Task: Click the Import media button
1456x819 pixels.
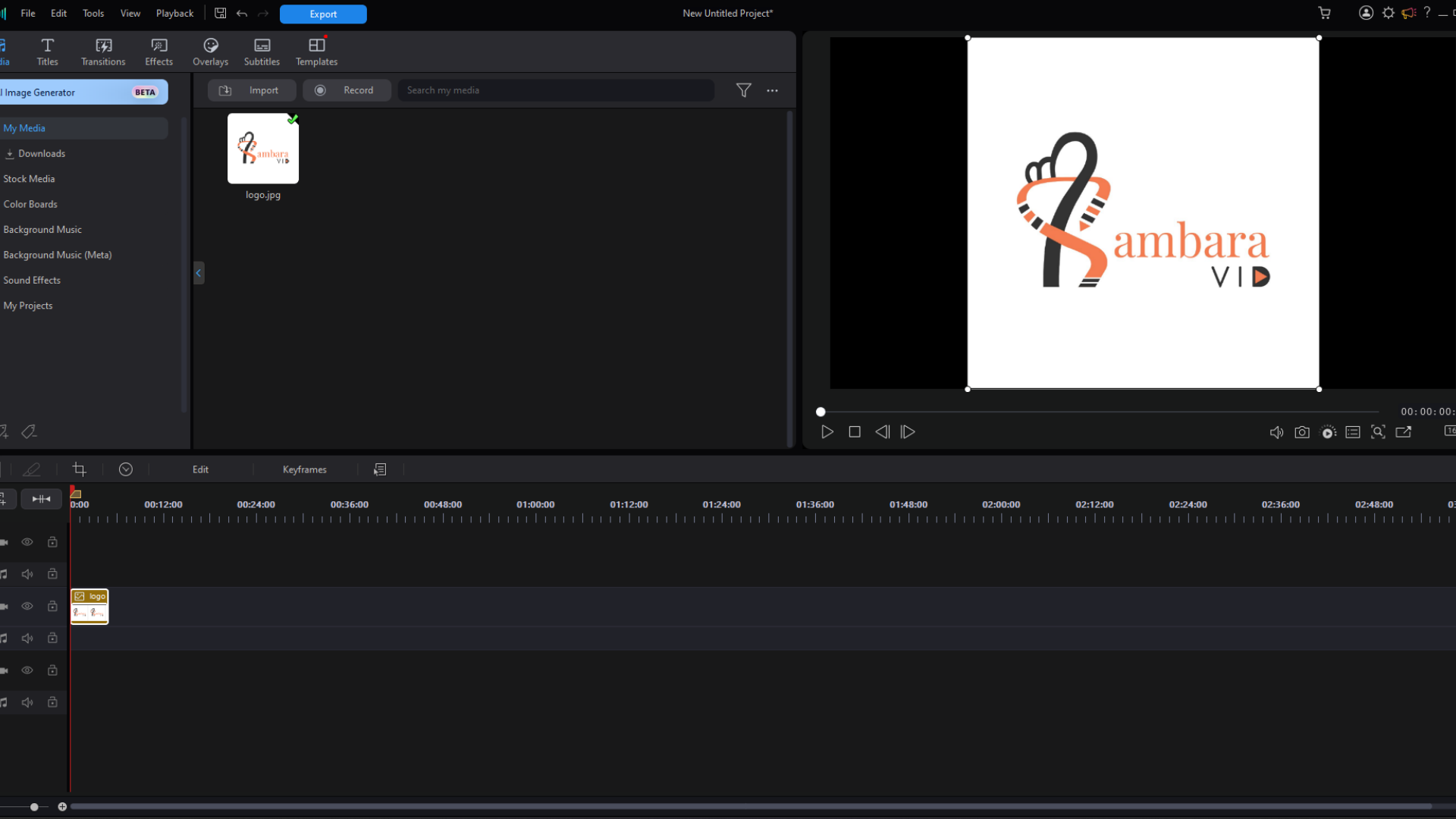Action: click(252, 90)
